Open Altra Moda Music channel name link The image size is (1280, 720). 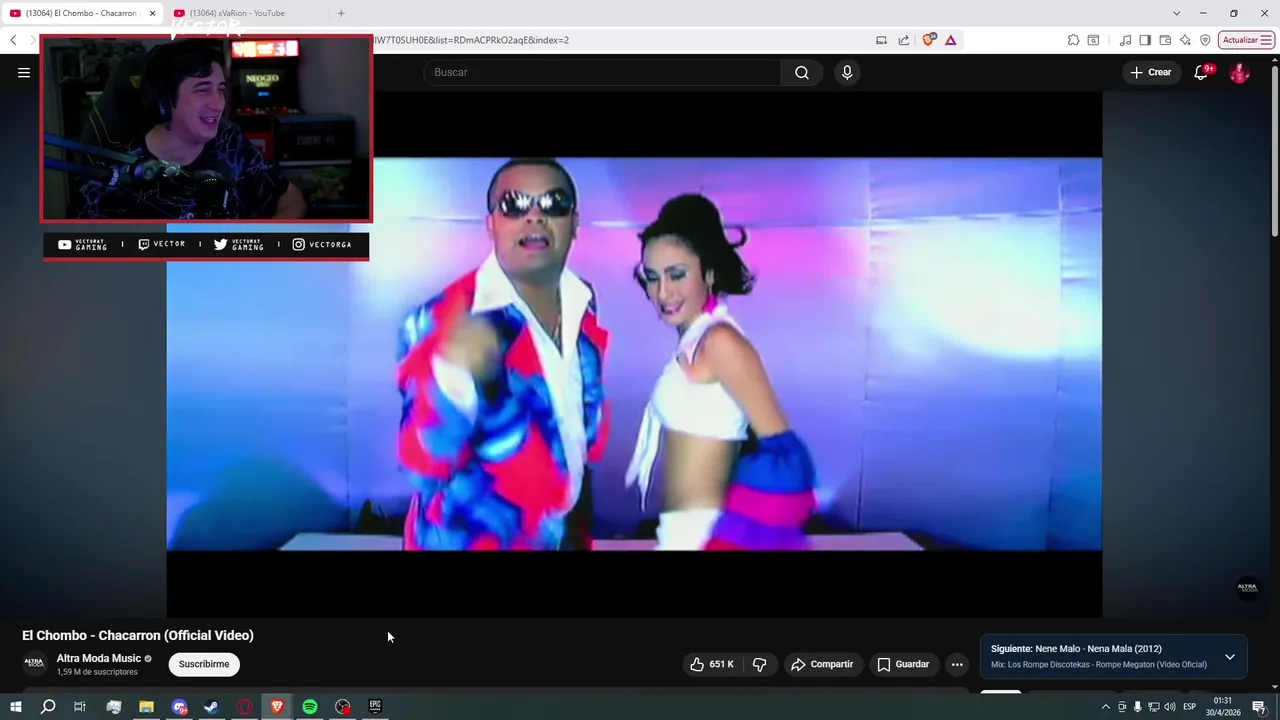click(99, 658)
